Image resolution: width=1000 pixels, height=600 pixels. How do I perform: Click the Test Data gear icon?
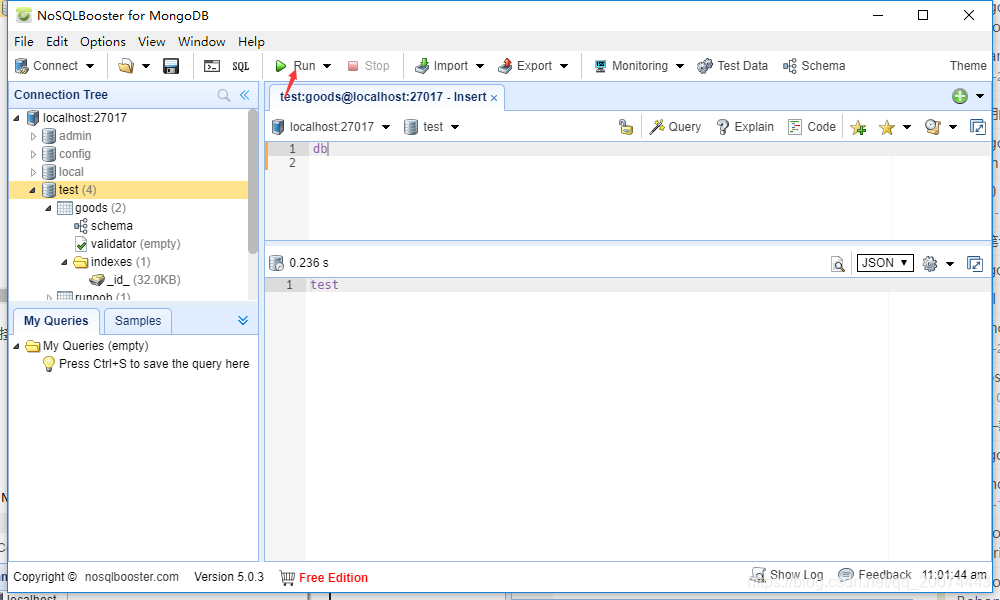pos(705,66)
